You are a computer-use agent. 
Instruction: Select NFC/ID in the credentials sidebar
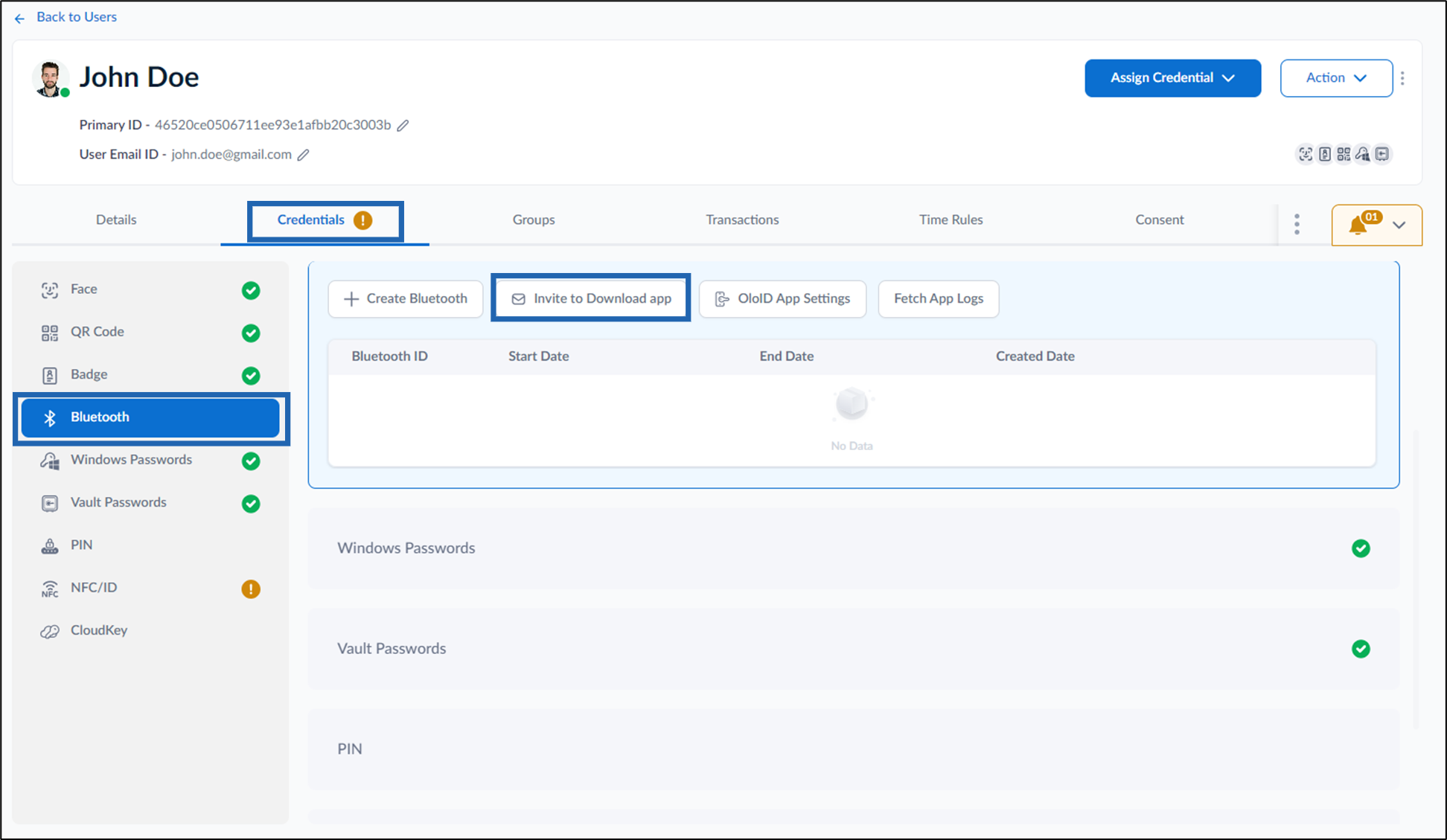[150, 588]
